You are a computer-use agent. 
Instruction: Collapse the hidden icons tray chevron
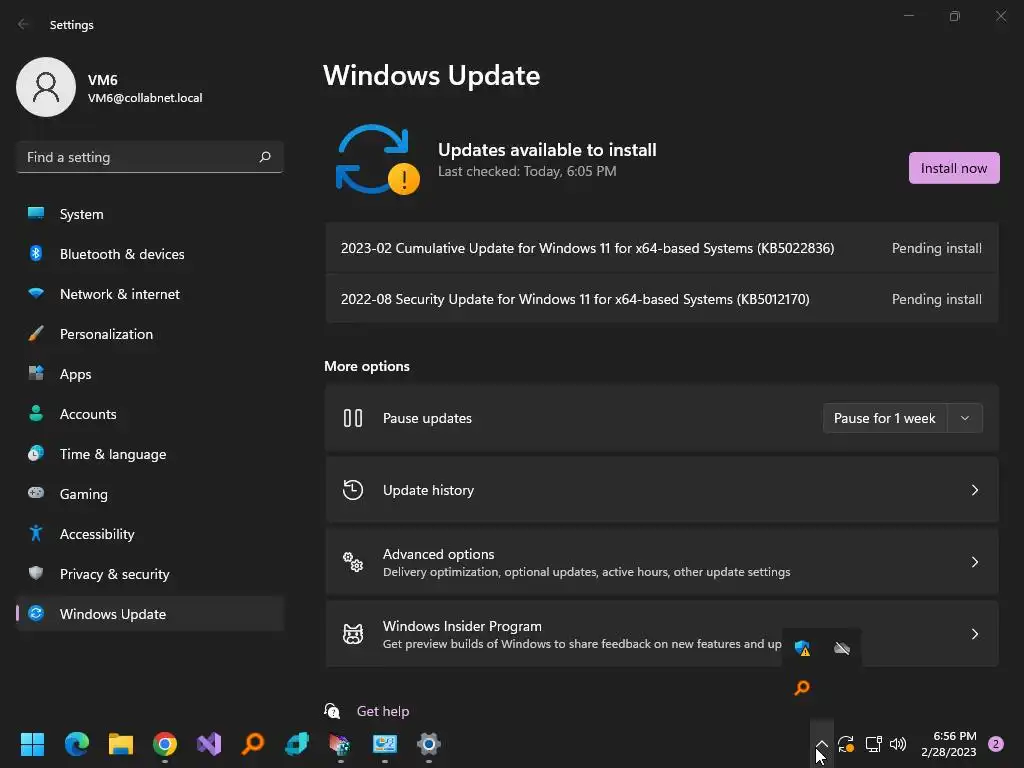pos(822,744)
